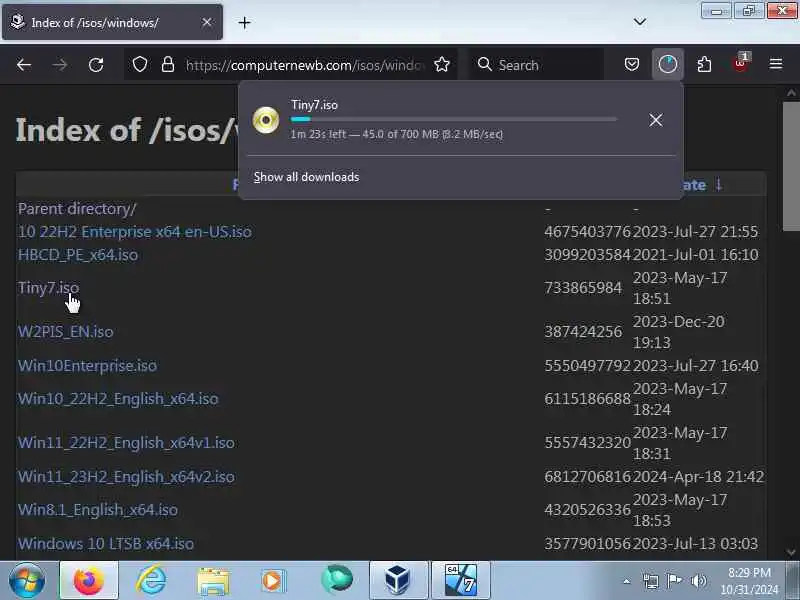This screenshot has width=800, height=600.
Task: Open the Firefox hamburger menu
Action: pos(776,64)
